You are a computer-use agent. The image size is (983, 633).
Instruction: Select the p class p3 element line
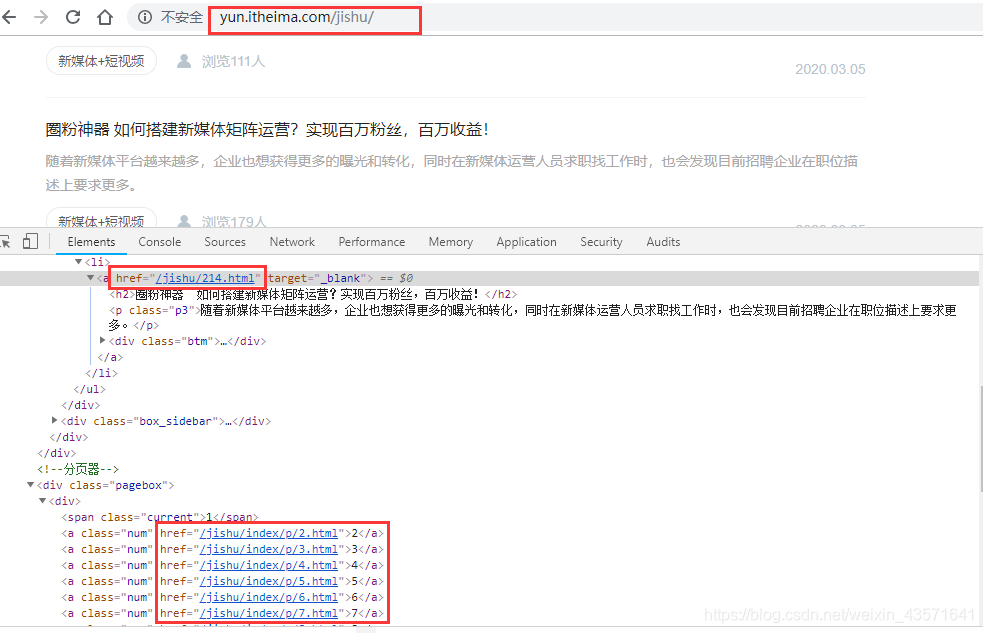pos(533,318)
